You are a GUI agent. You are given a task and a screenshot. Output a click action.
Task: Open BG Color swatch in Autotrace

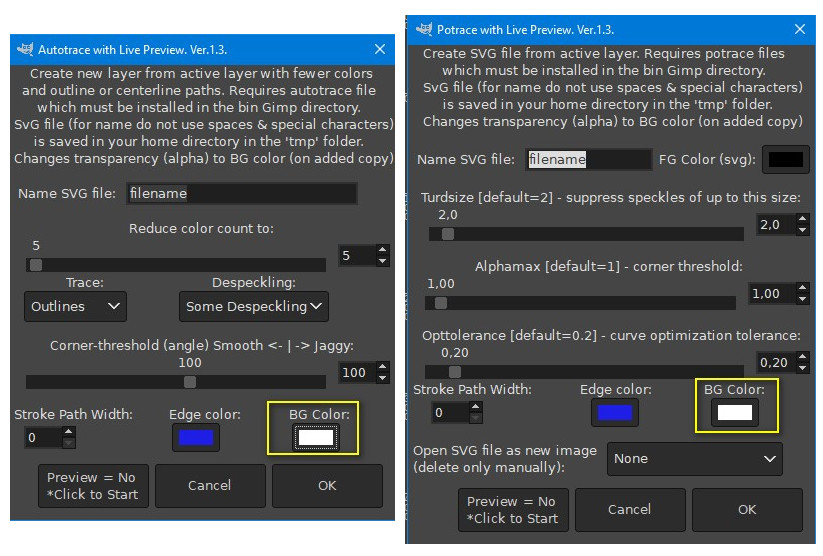pos(315,437)
